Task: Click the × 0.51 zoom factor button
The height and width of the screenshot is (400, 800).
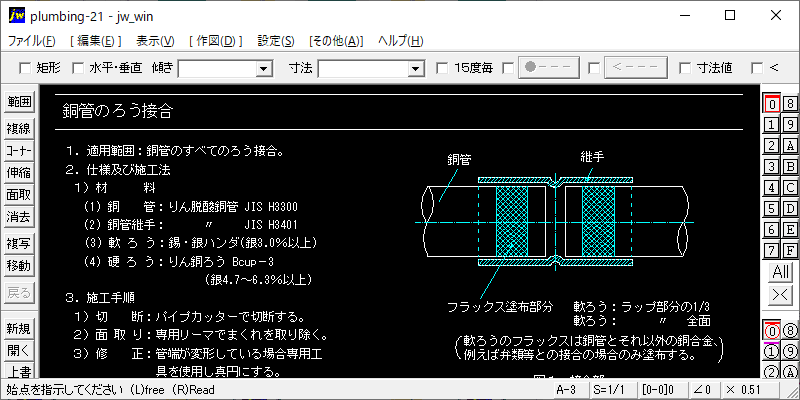Action: point(749,390)
